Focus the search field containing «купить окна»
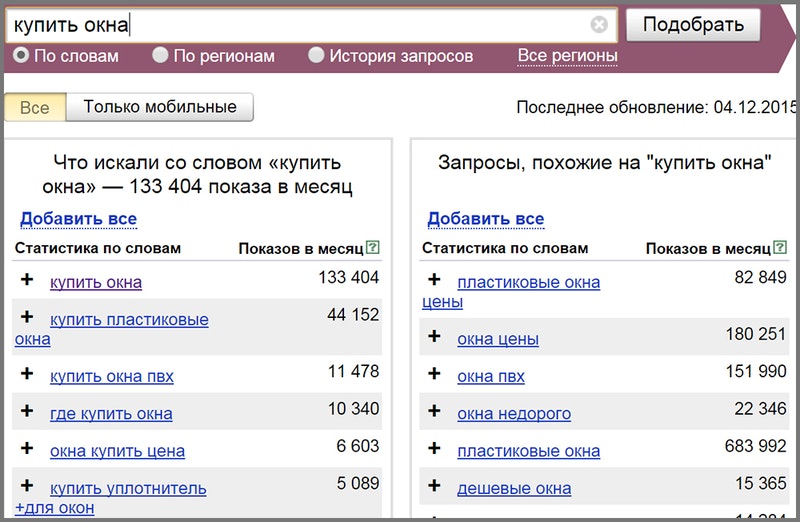 (x=300, y=25)
